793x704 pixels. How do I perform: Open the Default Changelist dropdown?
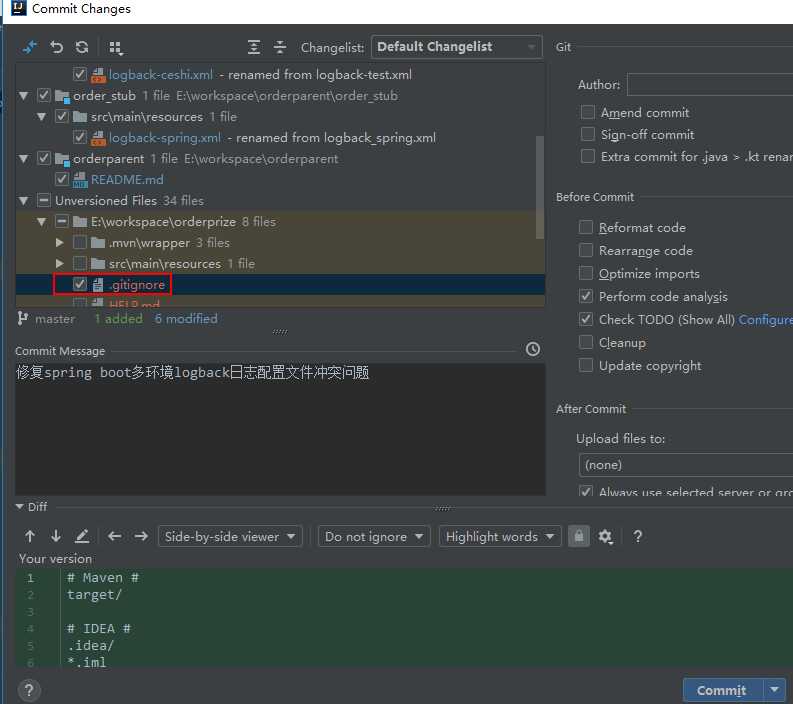[x=456, y=47]
